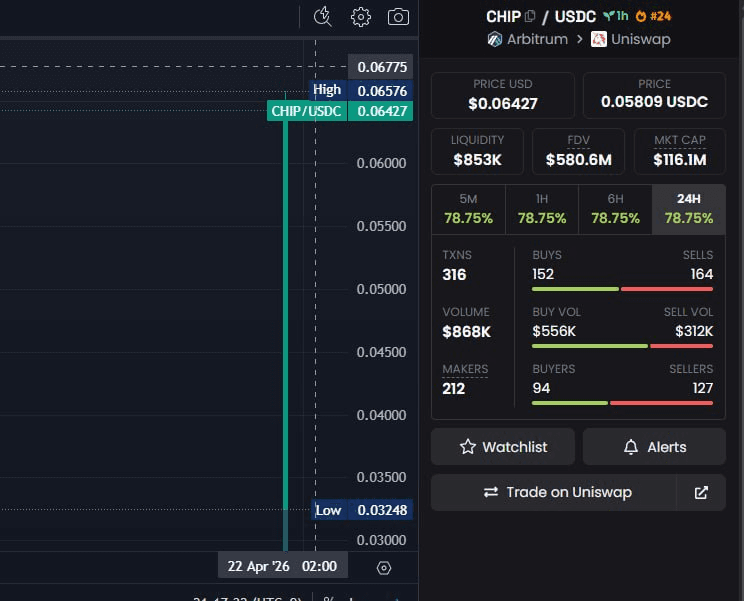Add pair to Watchlist
Viewport: 744px width, 601px height.
[503, 447]
